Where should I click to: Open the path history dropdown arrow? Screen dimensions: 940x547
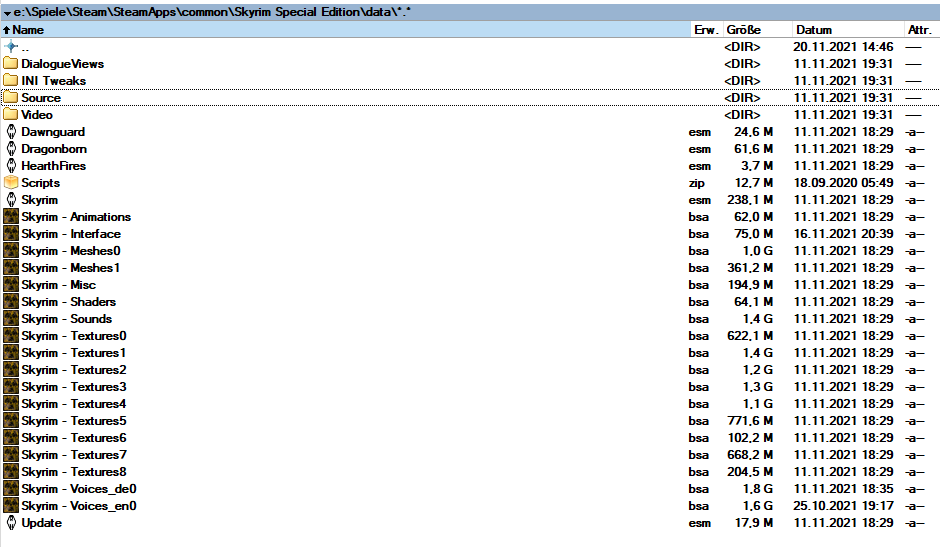[8, 11]
